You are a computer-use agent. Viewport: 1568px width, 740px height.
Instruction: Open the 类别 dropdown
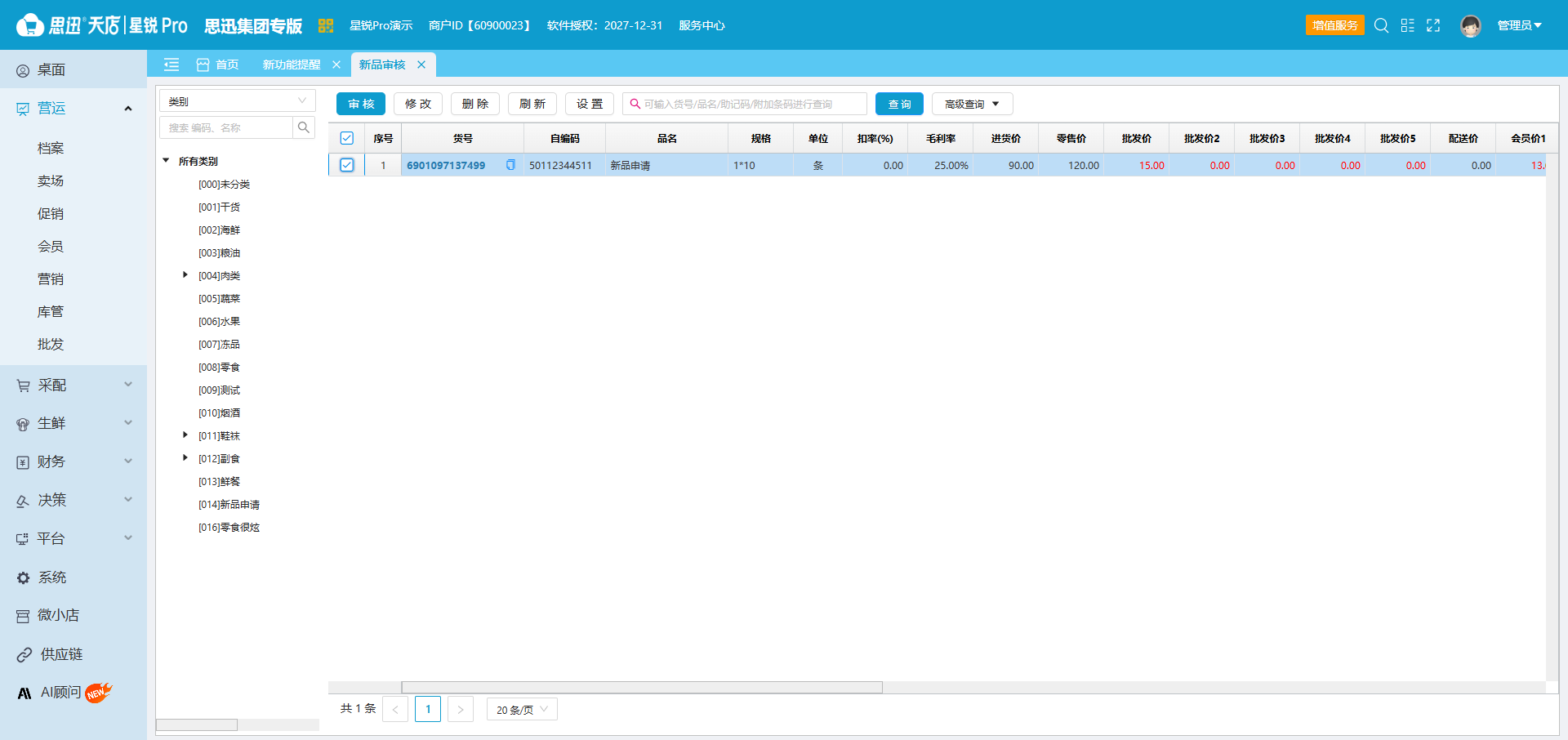point(238,101)
